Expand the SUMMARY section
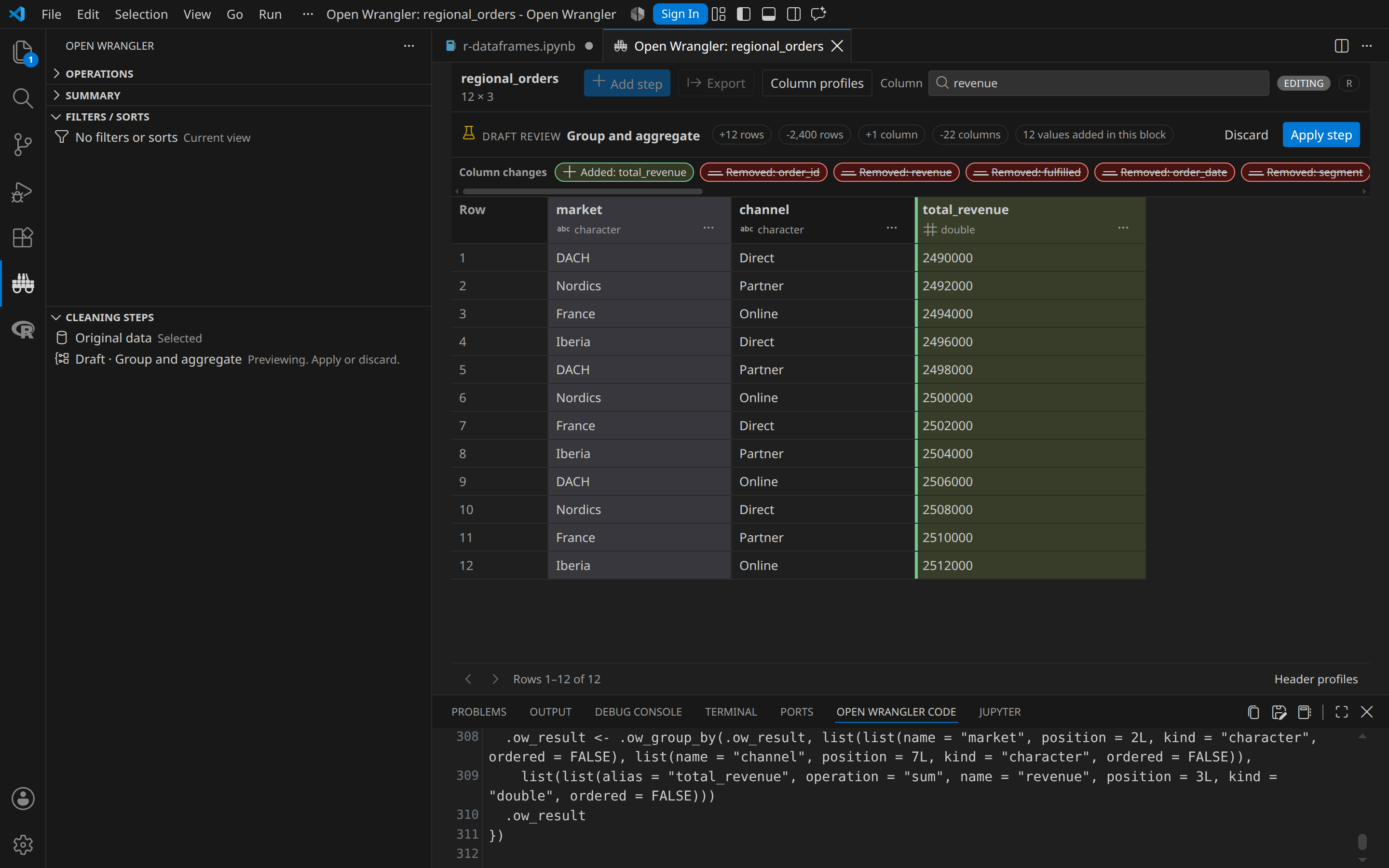This screenshot has width=1389, height=868. pyautogui.click(x=238, y=95)
